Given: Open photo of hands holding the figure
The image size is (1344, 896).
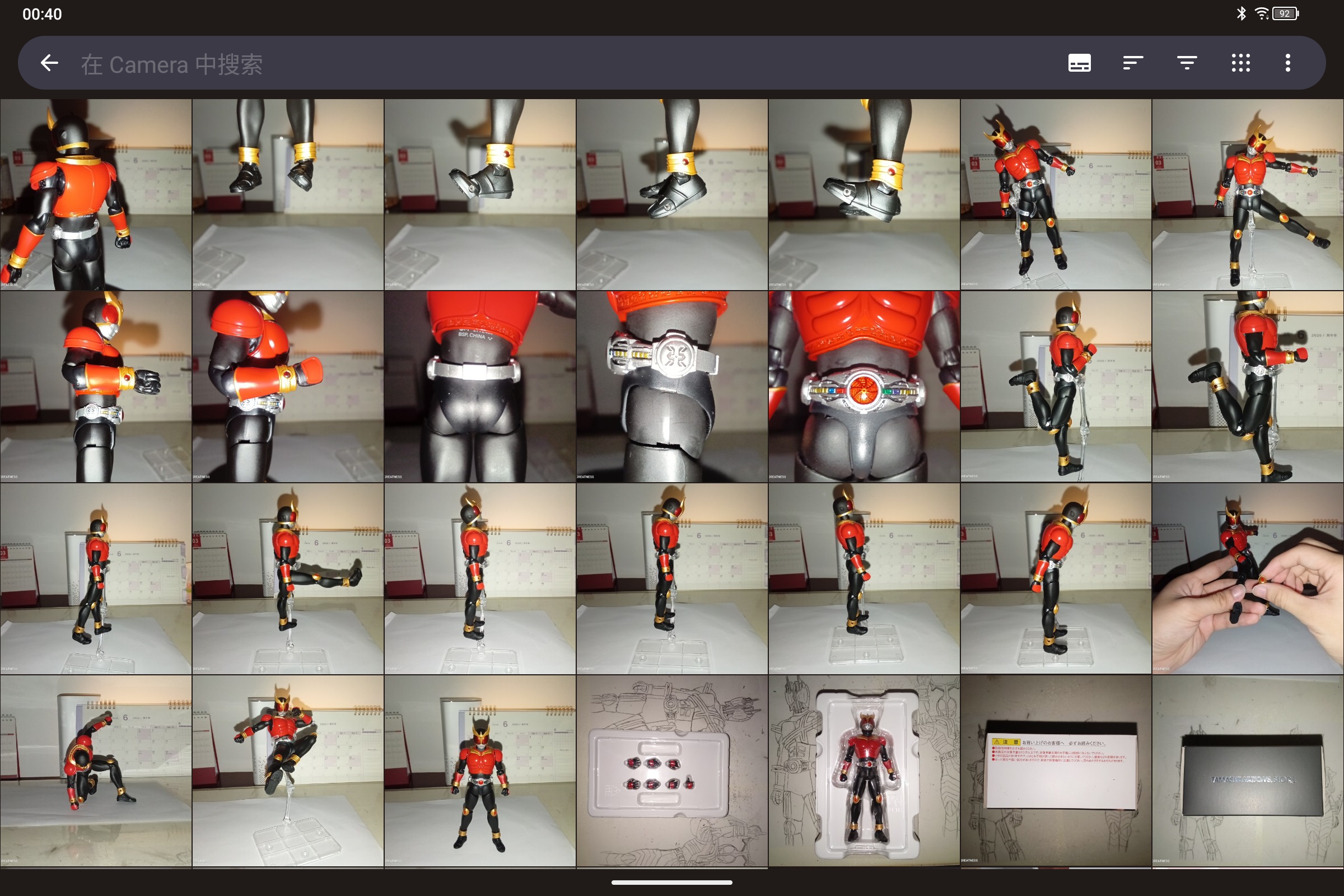Looking at the screenshot, I should [x=1248, y=579].
